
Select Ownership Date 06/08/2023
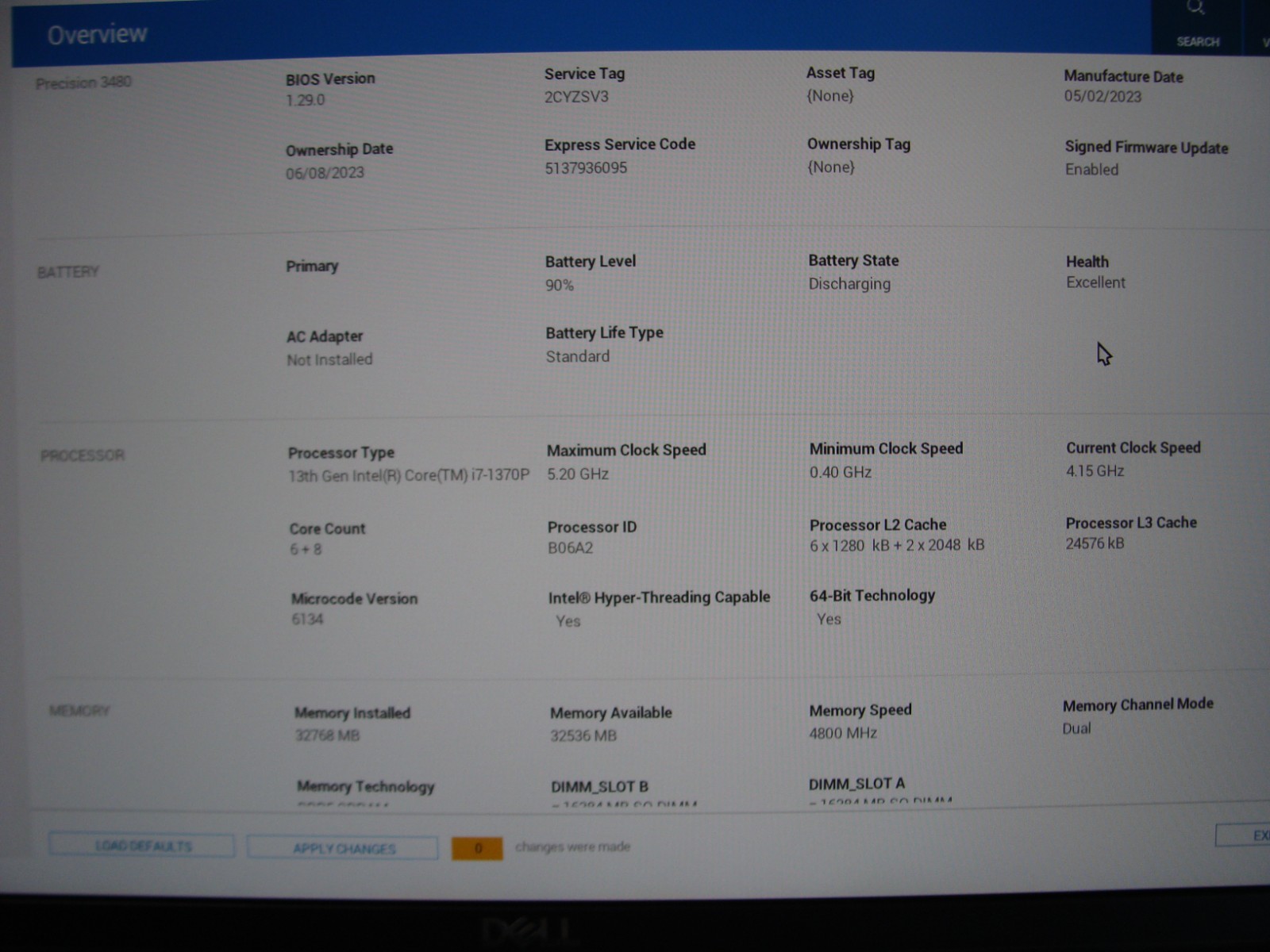(325, 172)
